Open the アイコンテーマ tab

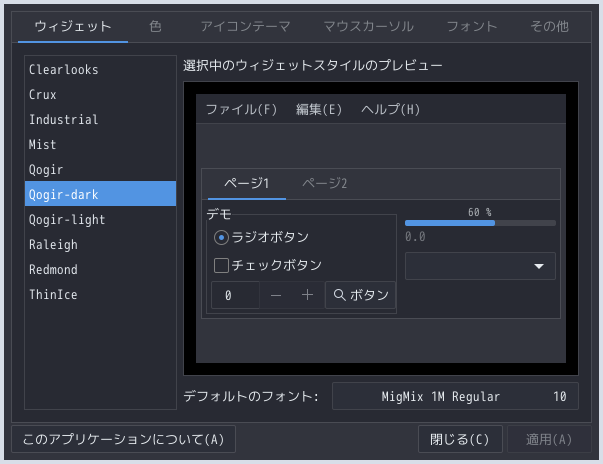(x=245, y=27)
